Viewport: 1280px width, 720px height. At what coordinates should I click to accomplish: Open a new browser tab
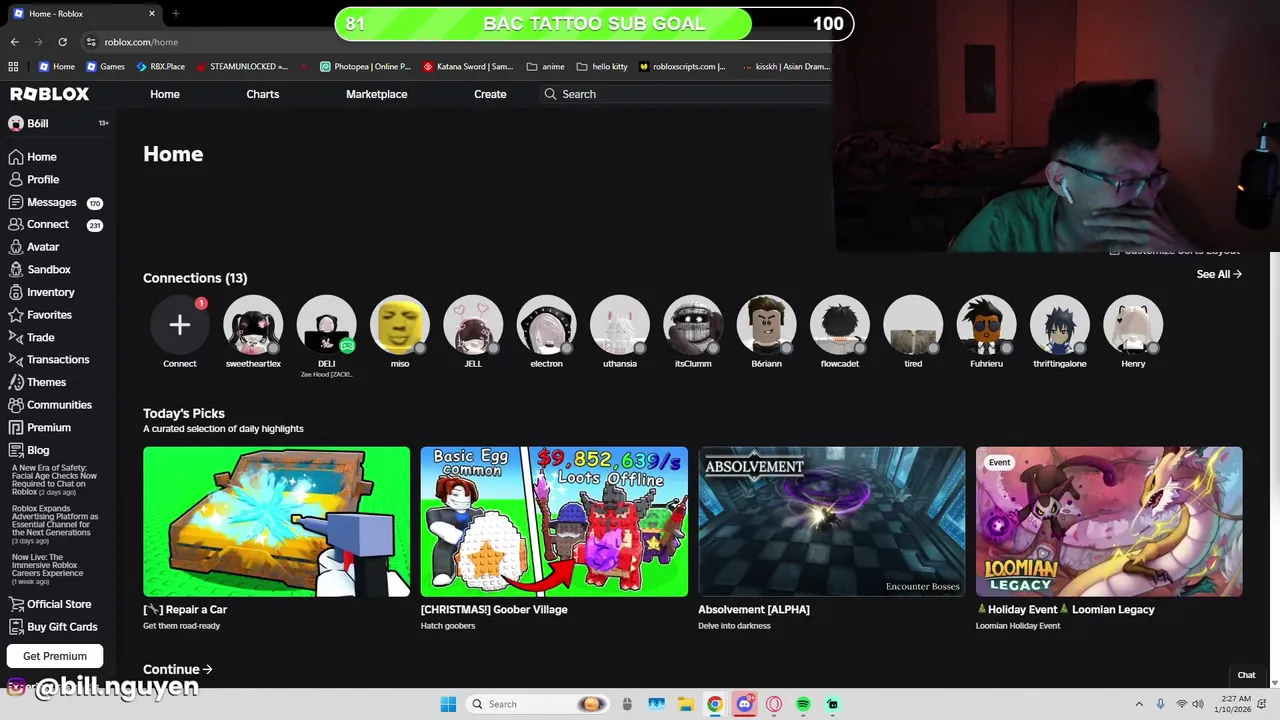(x=175, y=14)
